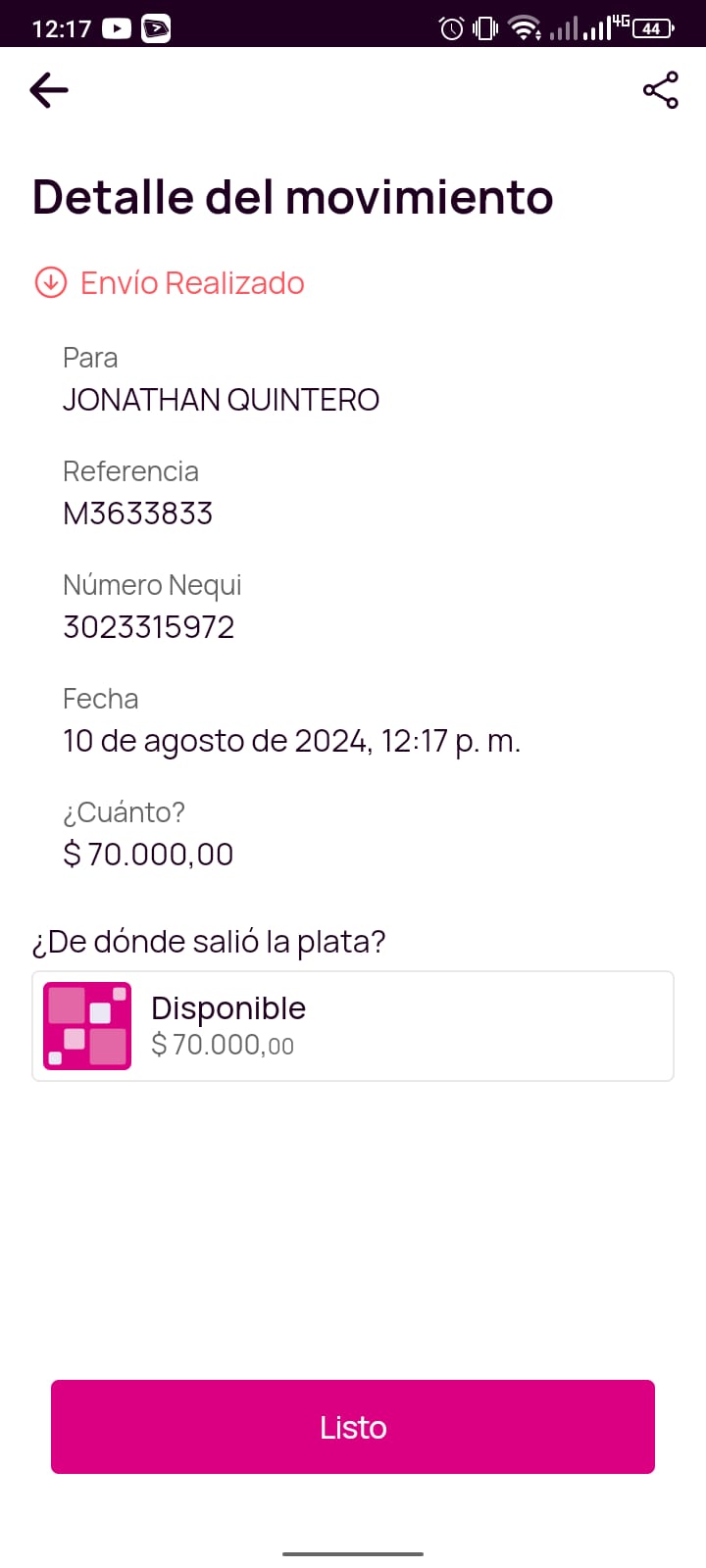Tap the alarm clock status icon
This screenshot has height=1568, width=706.
pyautogui.click(x=451, y=28)
